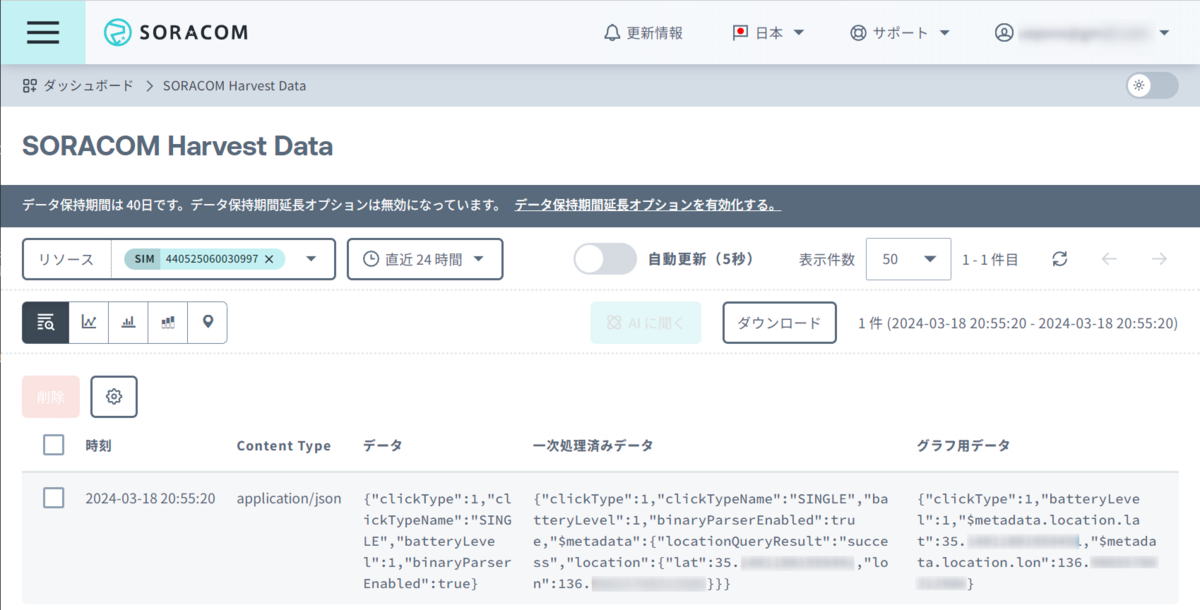Screen dimensions: 1200x610
Task: Open the リソース type selector
Action: coord(67,259)
